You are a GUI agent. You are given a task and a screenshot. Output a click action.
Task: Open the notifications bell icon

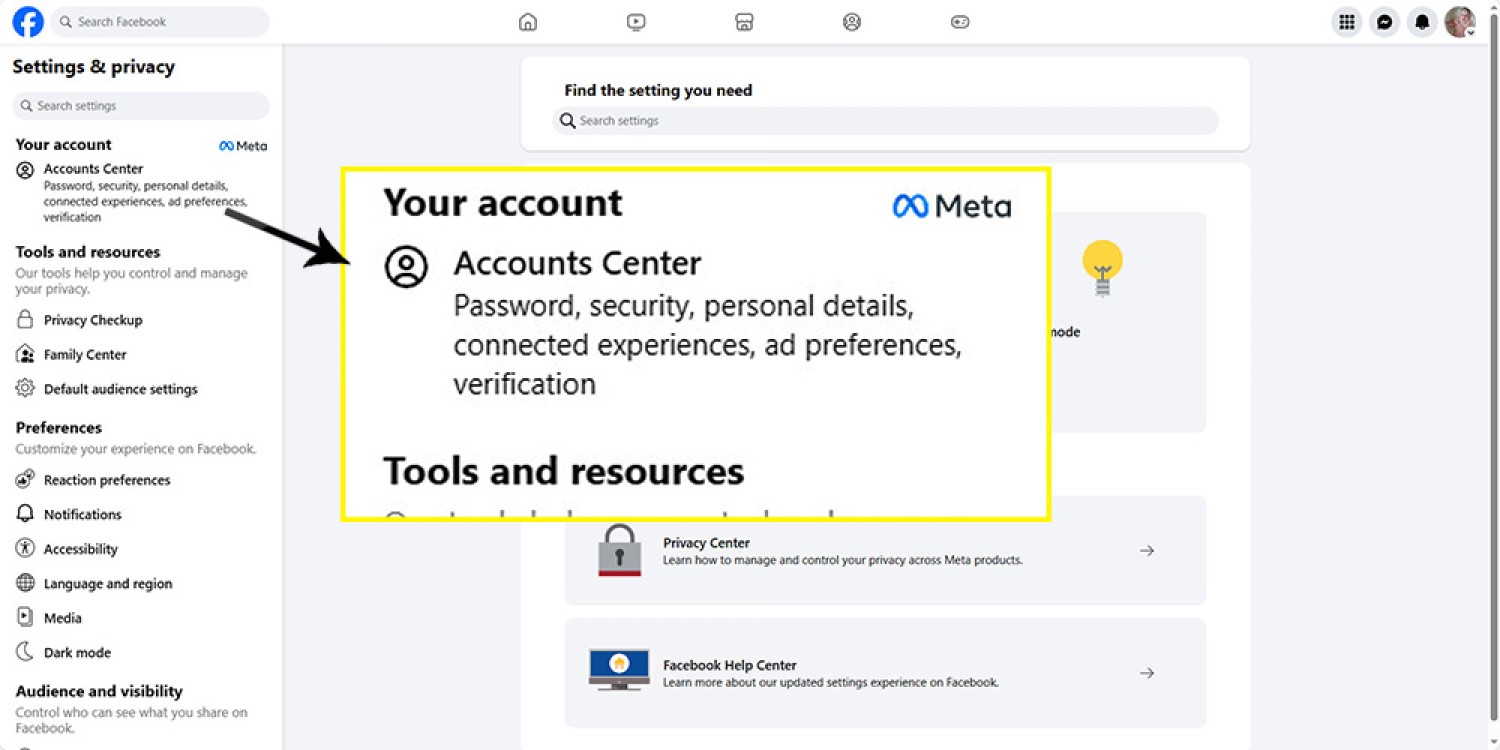point(1422,22)
